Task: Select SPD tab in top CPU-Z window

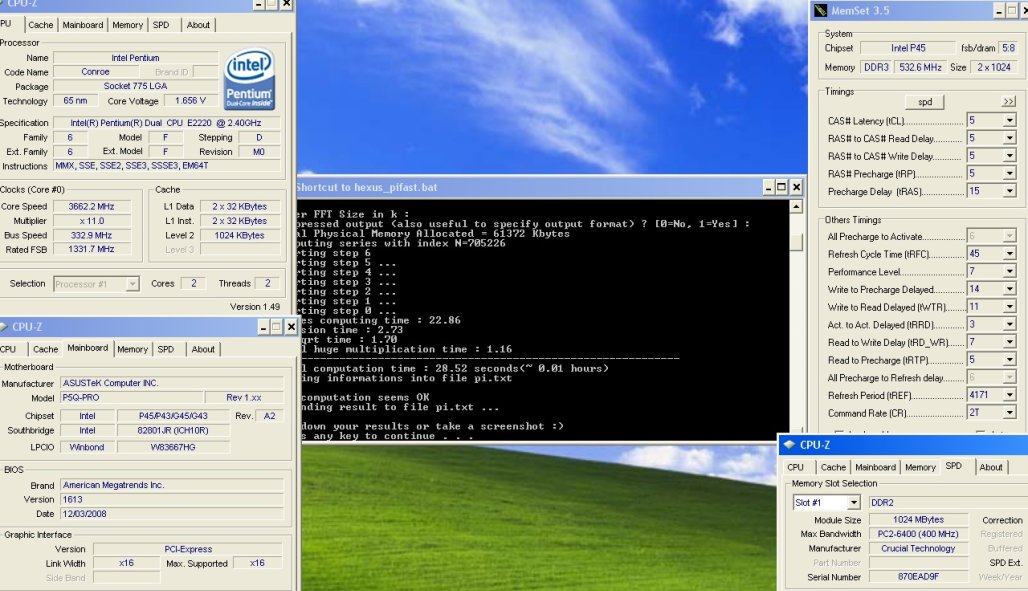Action: coord(161,25)
